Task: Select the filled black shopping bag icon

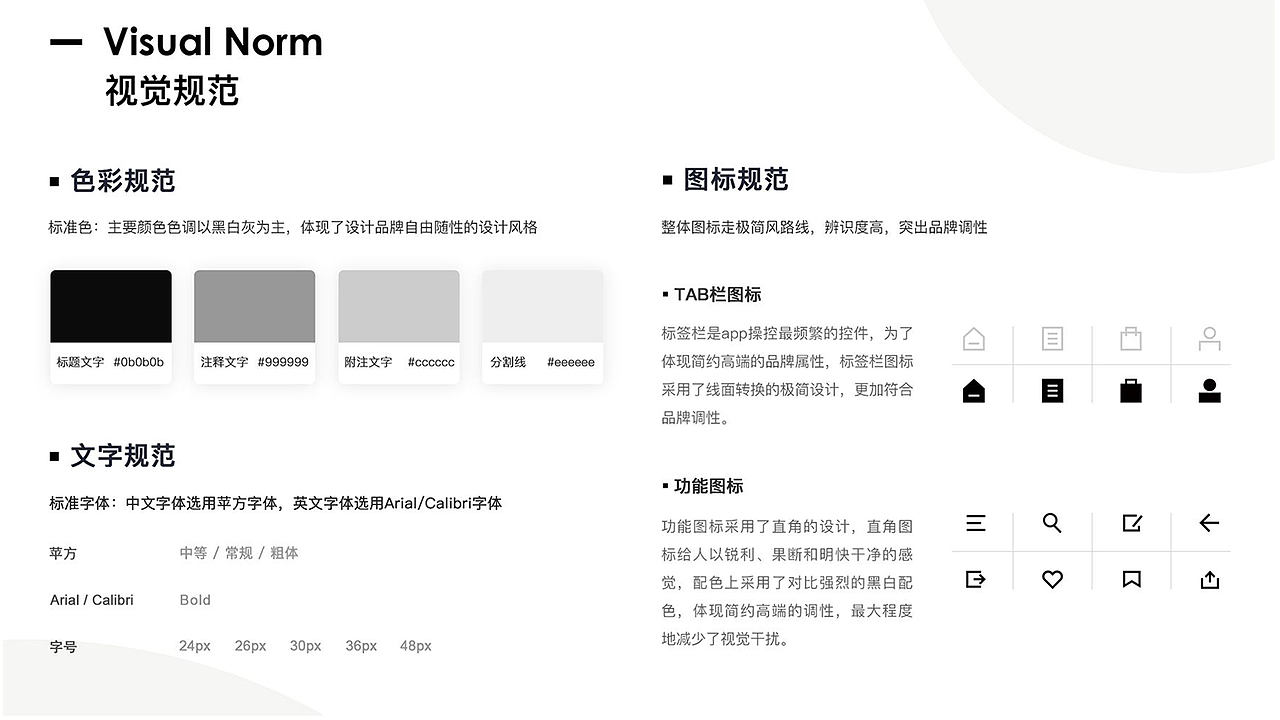Action: pos(1131,390)
